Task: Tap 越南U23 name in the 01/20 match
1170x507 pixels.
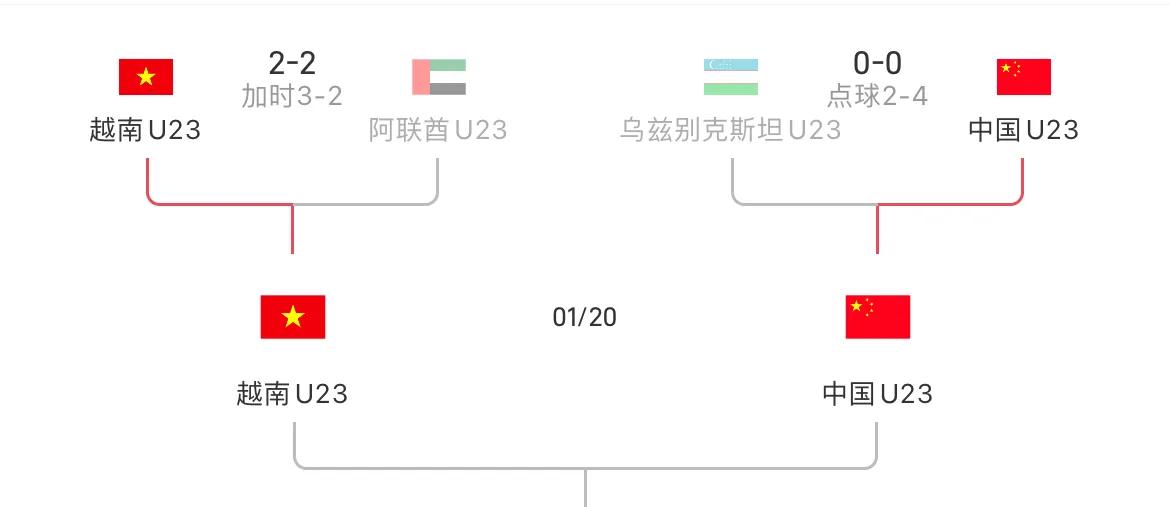Action: pyautogui.click(x=292, y=394)
